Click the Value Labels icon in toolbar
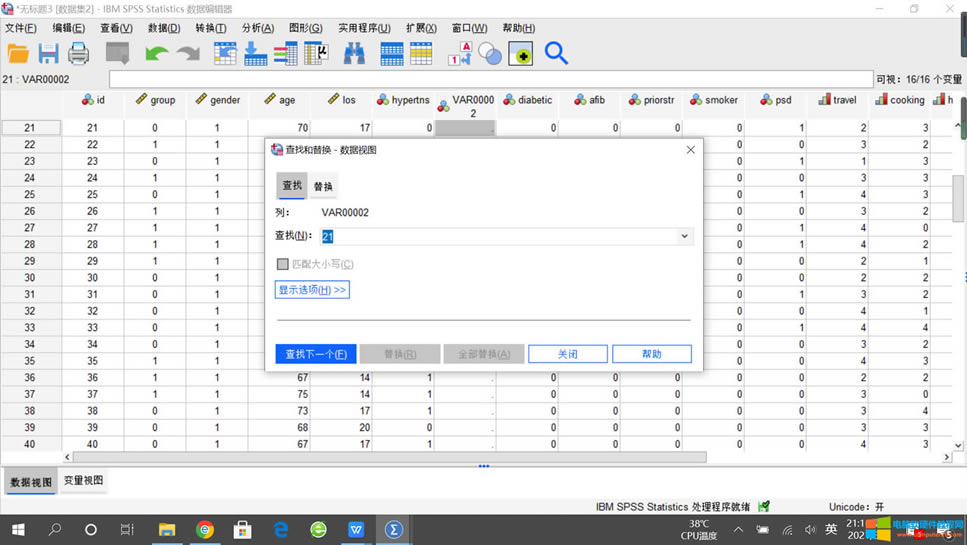967x545 pixels. pyautogui.click(x=461, y=53)
